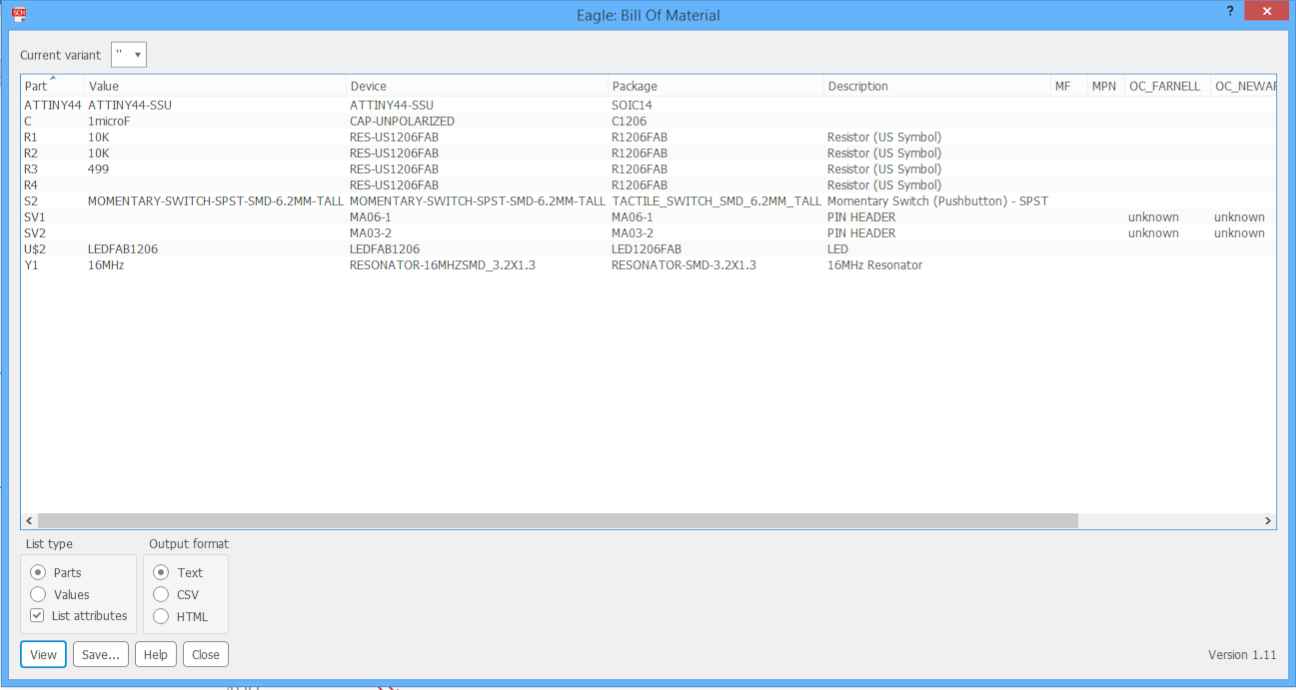
Task: Sort by the Device column header
Action: coord(478,86)
